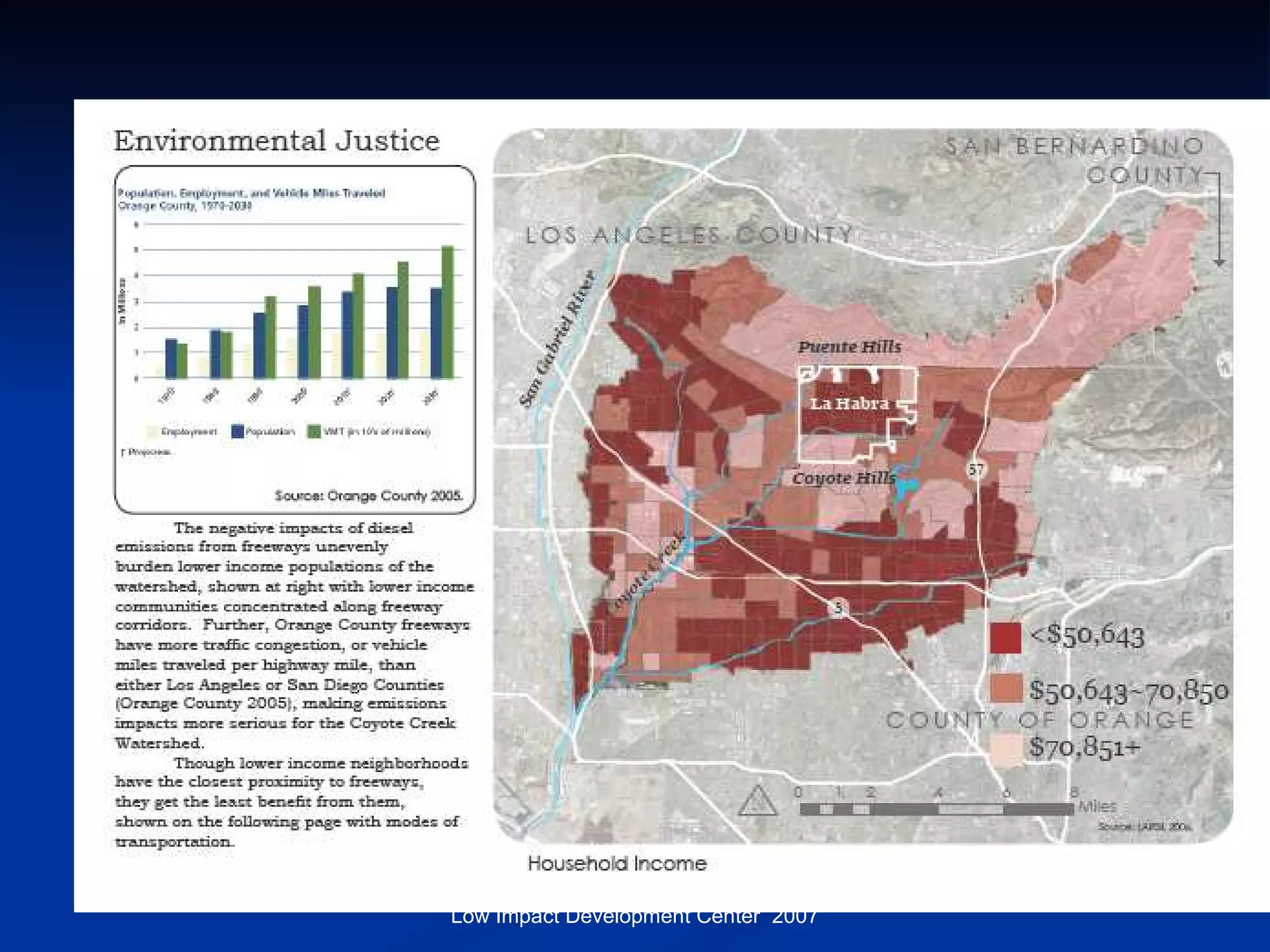Click the blue Population legend square
This screenshot has height=952, width=1270.
pos(238,431)
